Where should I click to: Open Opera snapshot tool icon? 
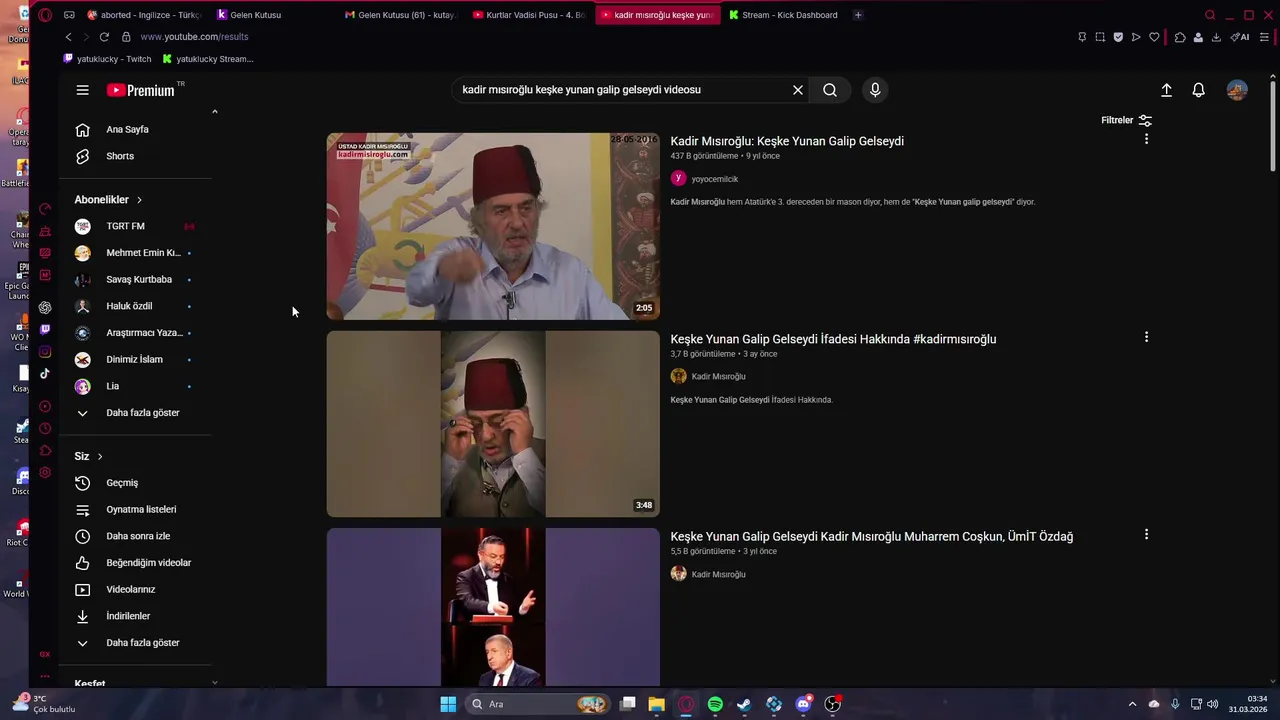click(x=1100, y=37)
